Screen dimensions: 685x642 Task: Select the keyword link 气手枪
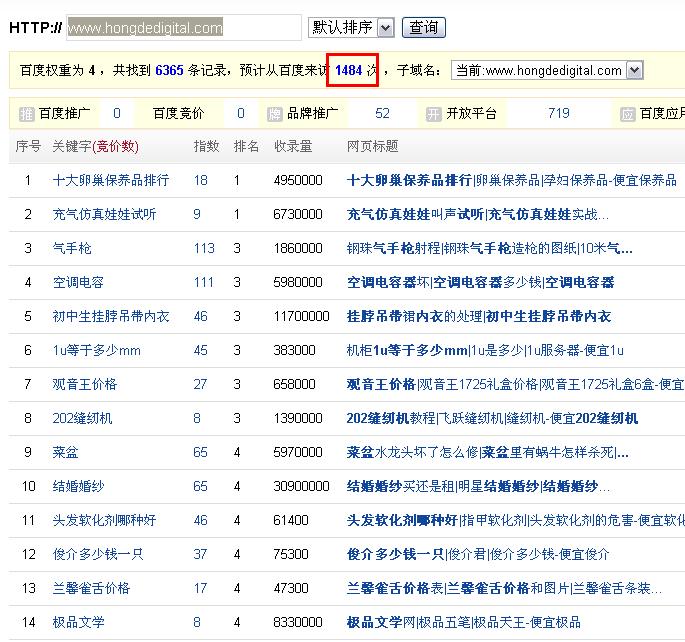point(72,249)
